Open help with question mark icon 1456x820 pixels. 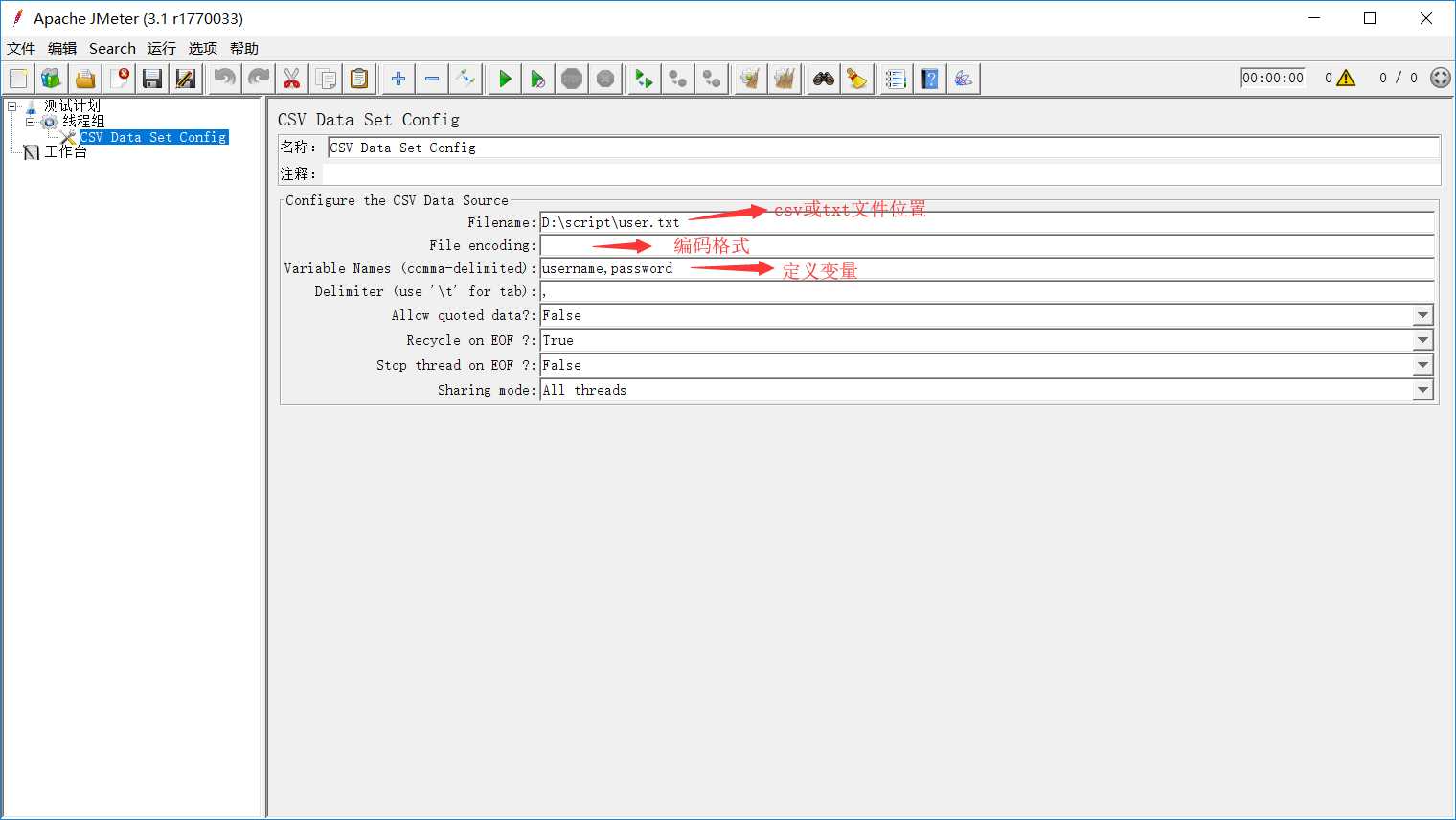click(x=930, y=79)
